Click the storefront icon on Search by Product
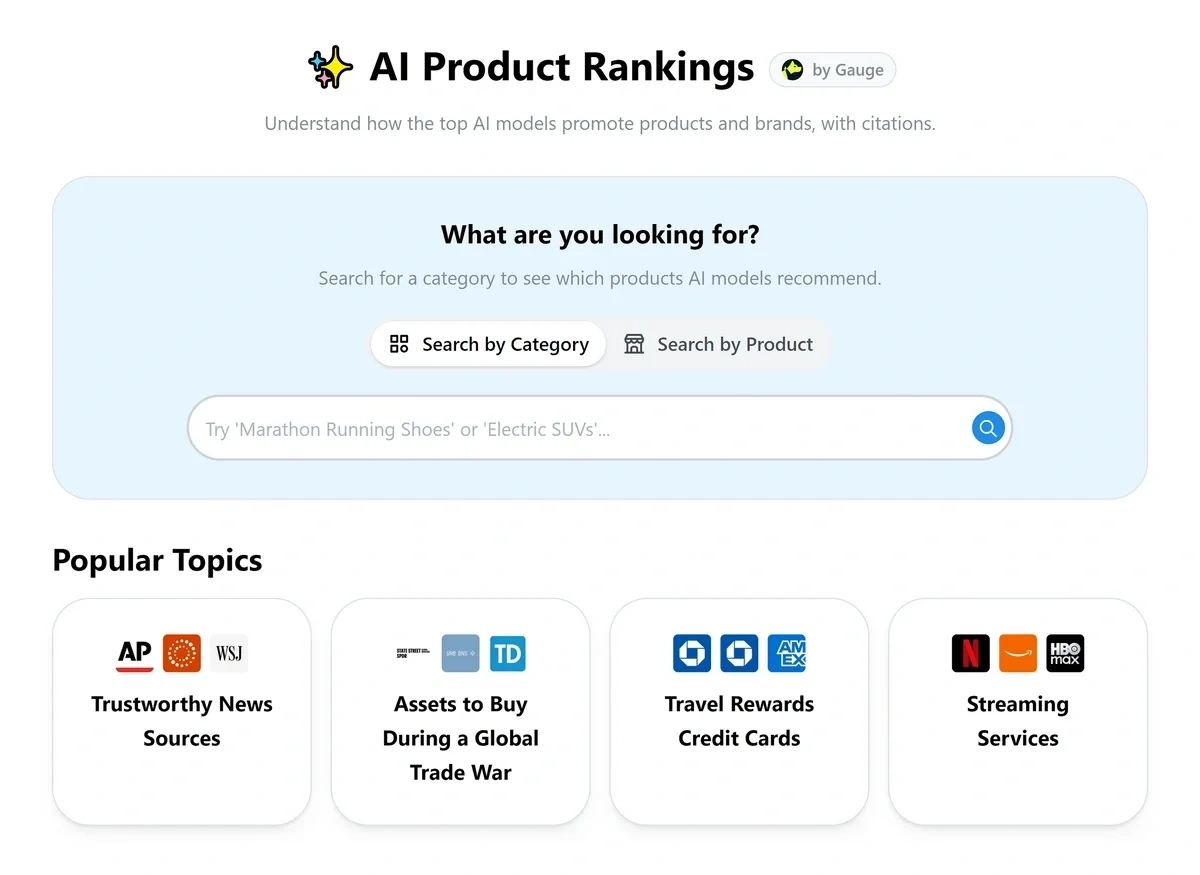This screenshot has width=1200, height=875. (634, 343)
